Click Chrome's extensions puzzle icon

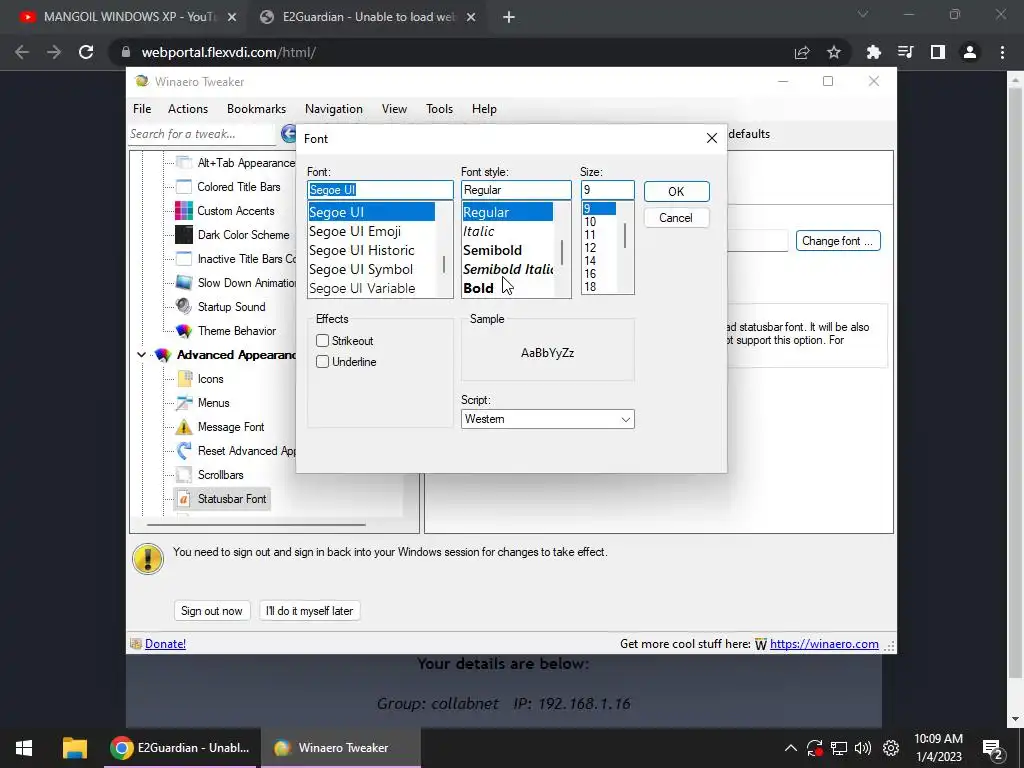click(x=874, y=52)
